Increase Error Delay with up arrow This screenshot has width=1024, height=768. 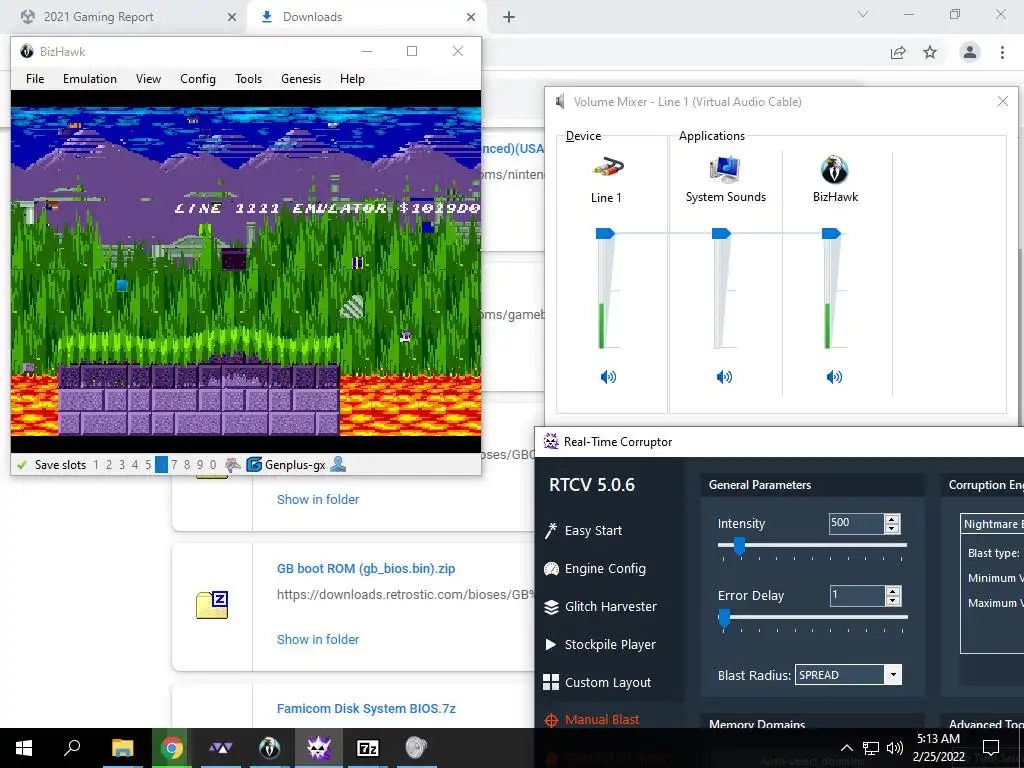(x=893, y=591)
